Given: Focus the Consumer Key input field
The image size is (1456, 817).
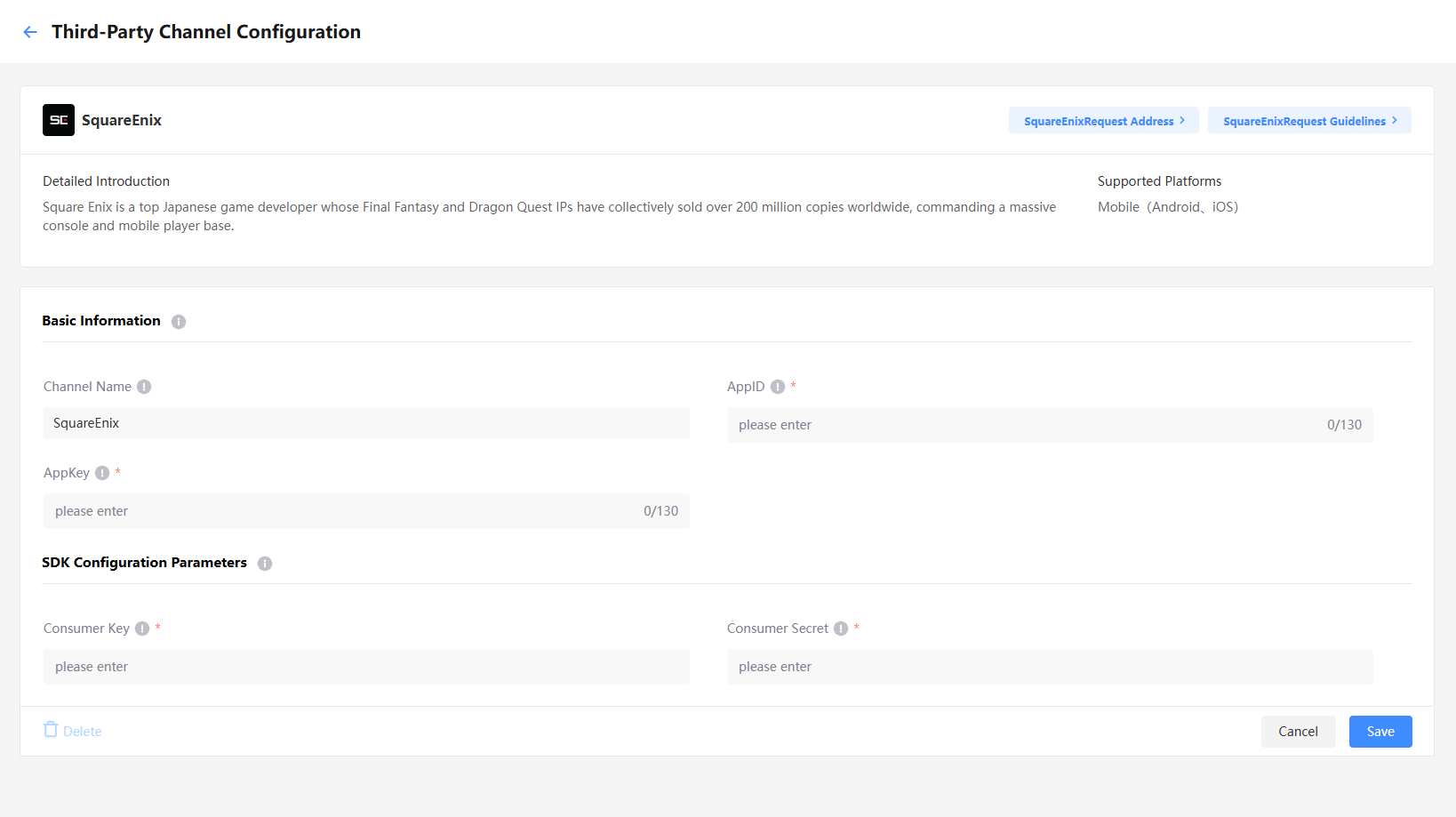Looking at the screenshot, I should 366,667.
